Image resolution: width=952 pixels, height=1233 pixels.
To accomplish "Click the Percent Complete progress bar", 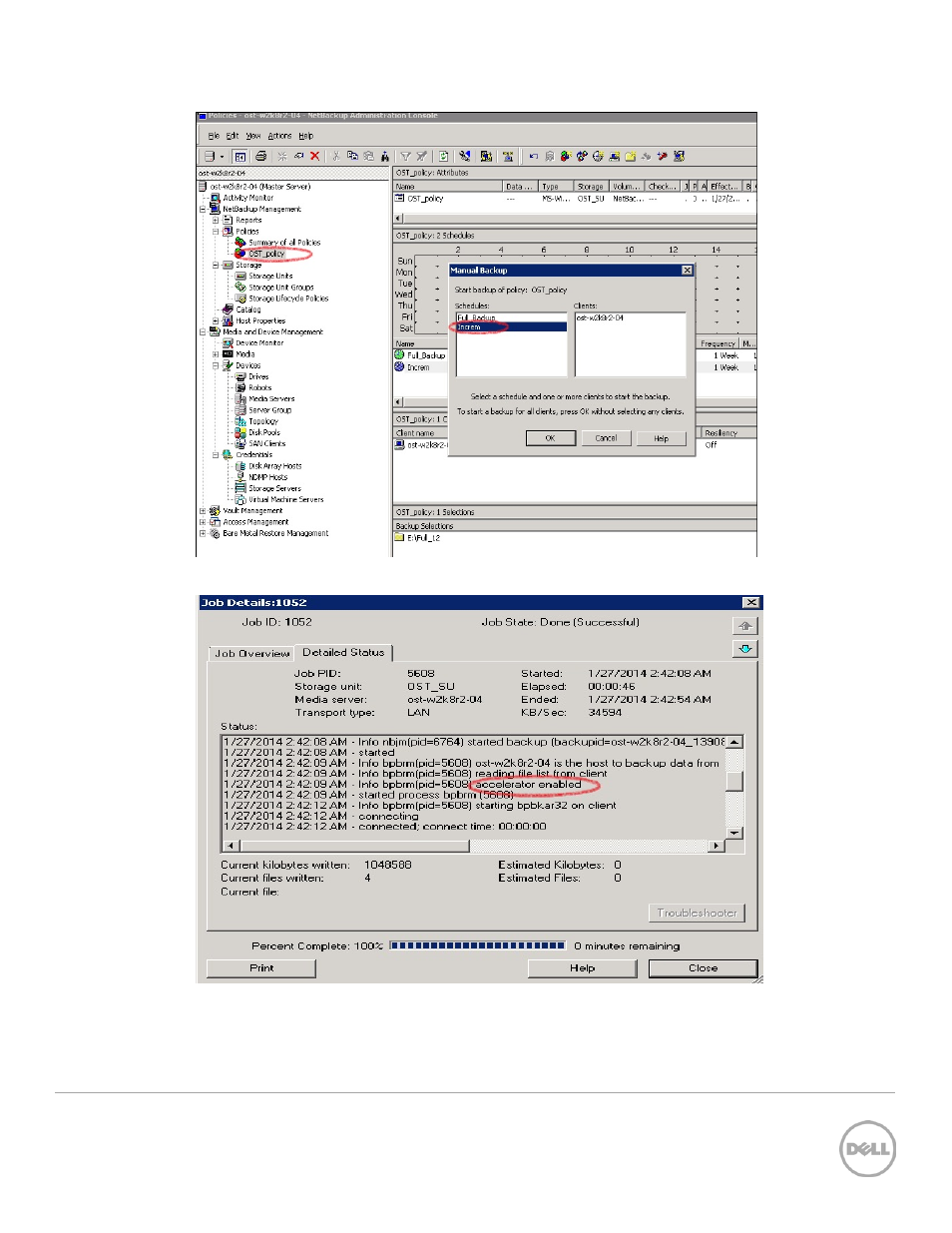I will pos(478,945).
